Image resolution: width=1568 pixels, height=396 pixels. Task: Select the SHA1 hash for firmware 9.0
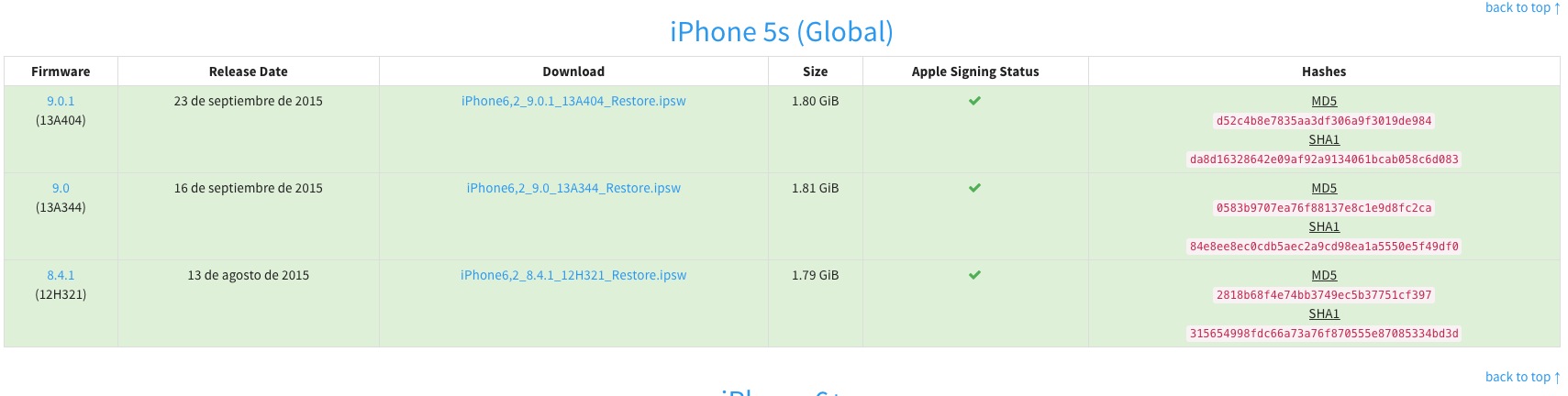[1324, 247]
